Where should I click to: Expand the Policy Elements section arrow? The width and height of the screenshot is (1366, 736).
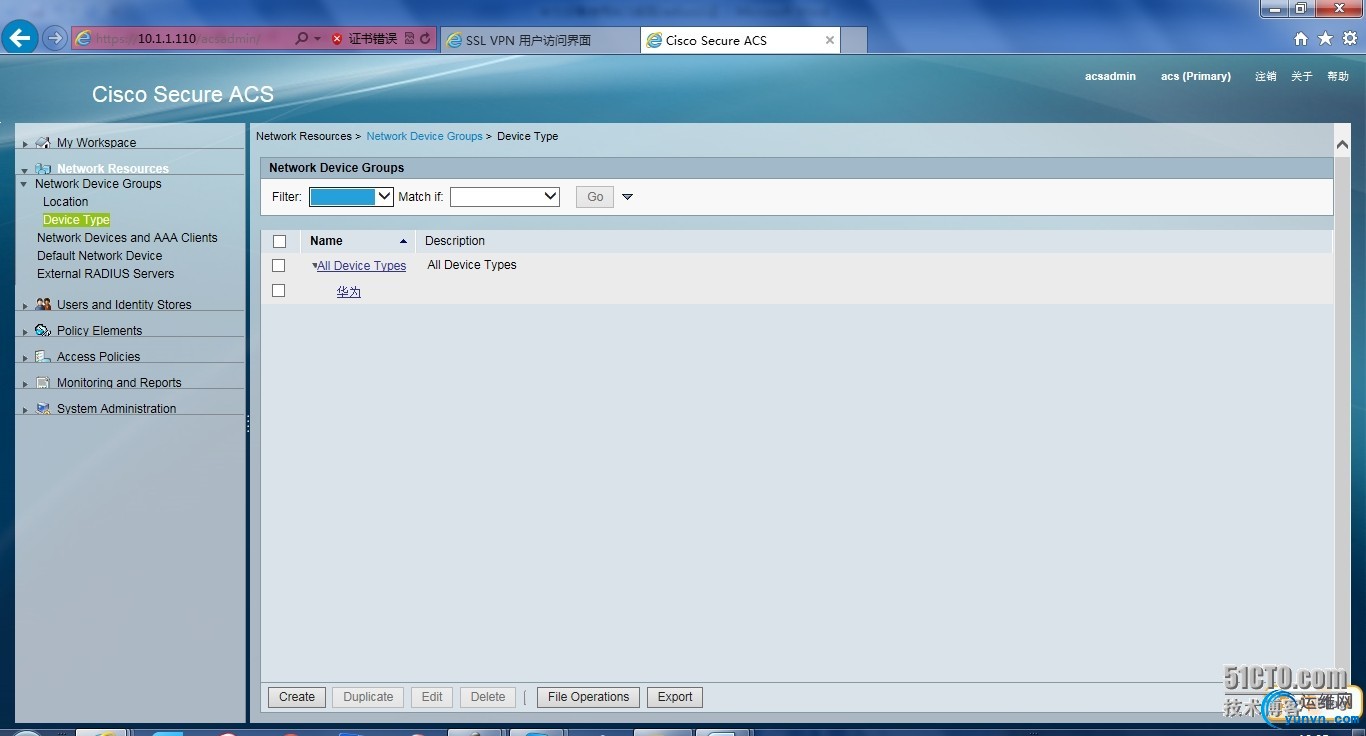click(25, 331)
